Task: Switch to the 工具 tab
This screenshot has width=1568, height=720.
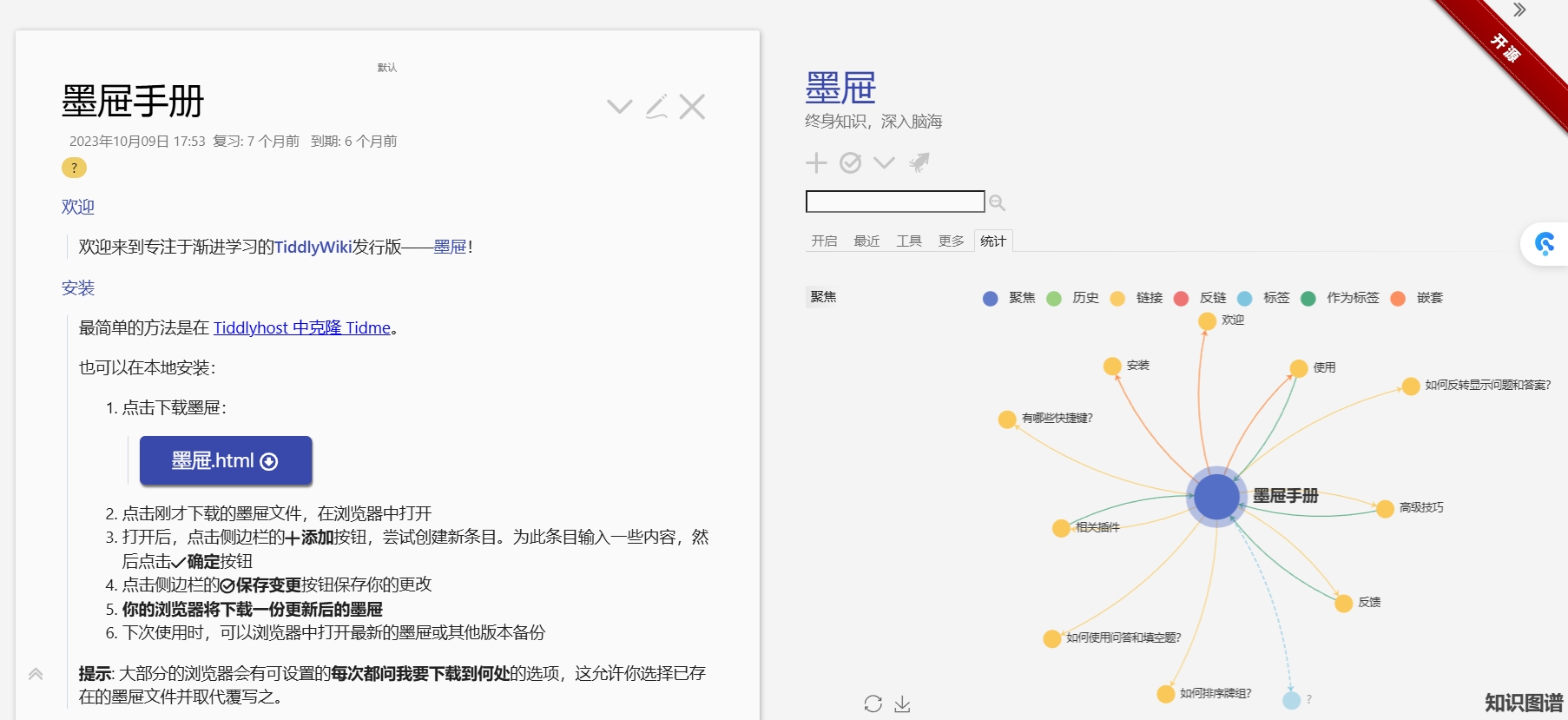Action: point(909,241)
